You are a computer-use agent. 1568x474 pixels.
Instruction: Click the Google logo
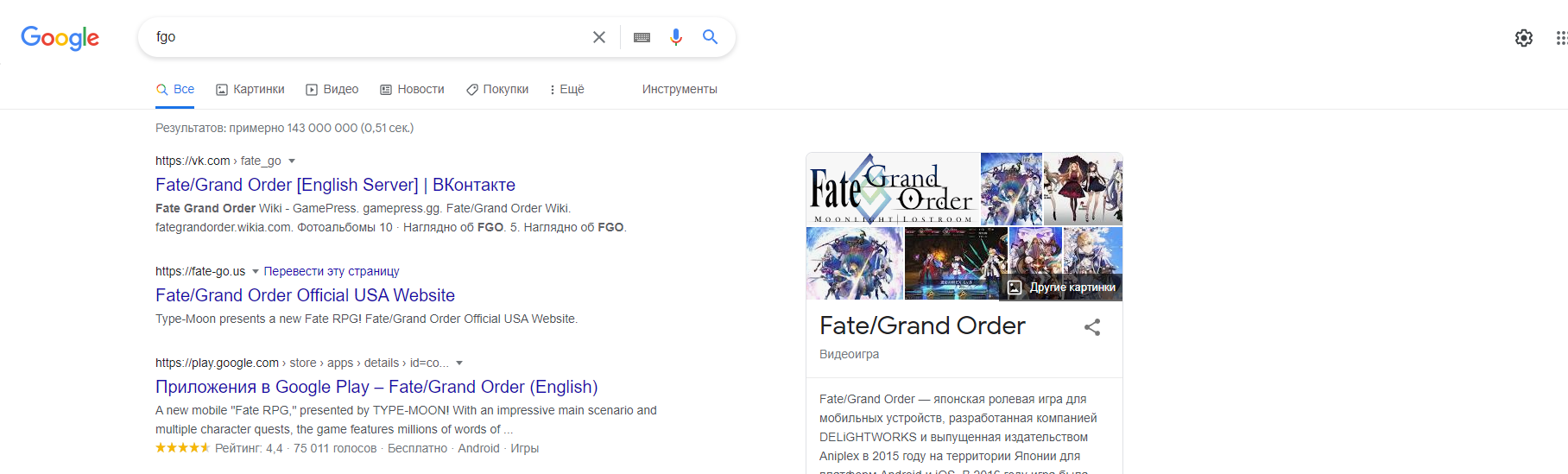tap(60, 37)
